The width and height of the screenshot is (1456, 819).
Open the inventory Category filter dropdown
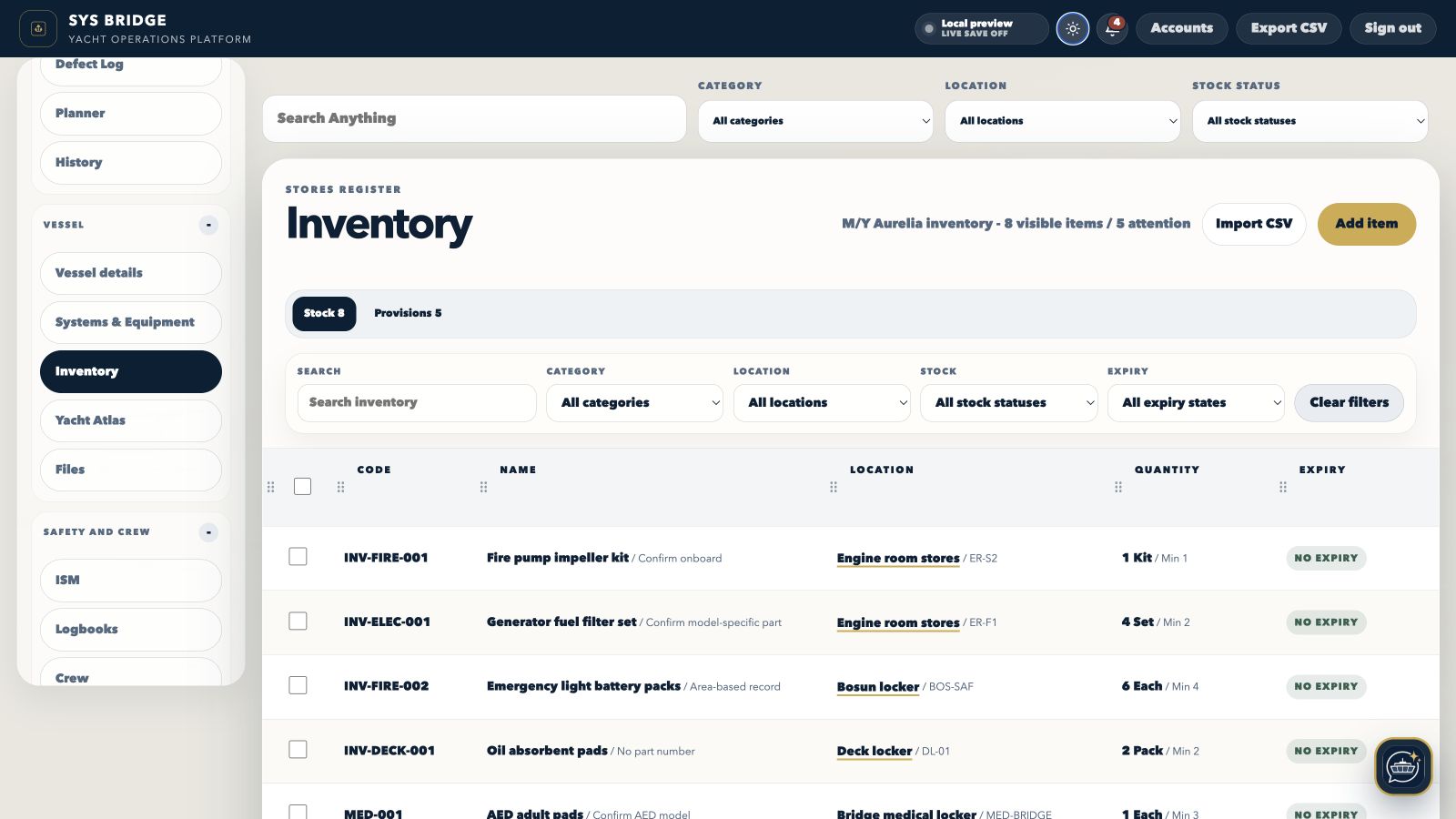634,403
